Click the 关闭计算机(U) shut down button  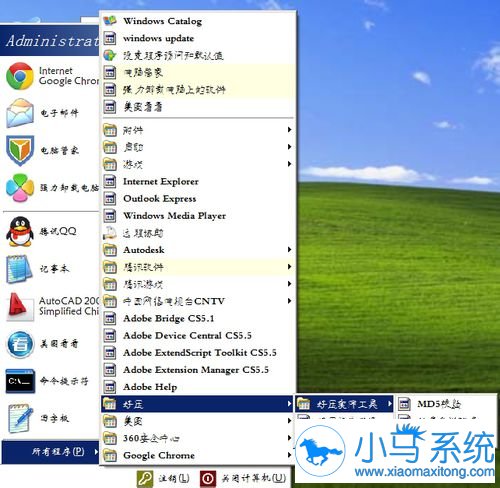(243, 479)
